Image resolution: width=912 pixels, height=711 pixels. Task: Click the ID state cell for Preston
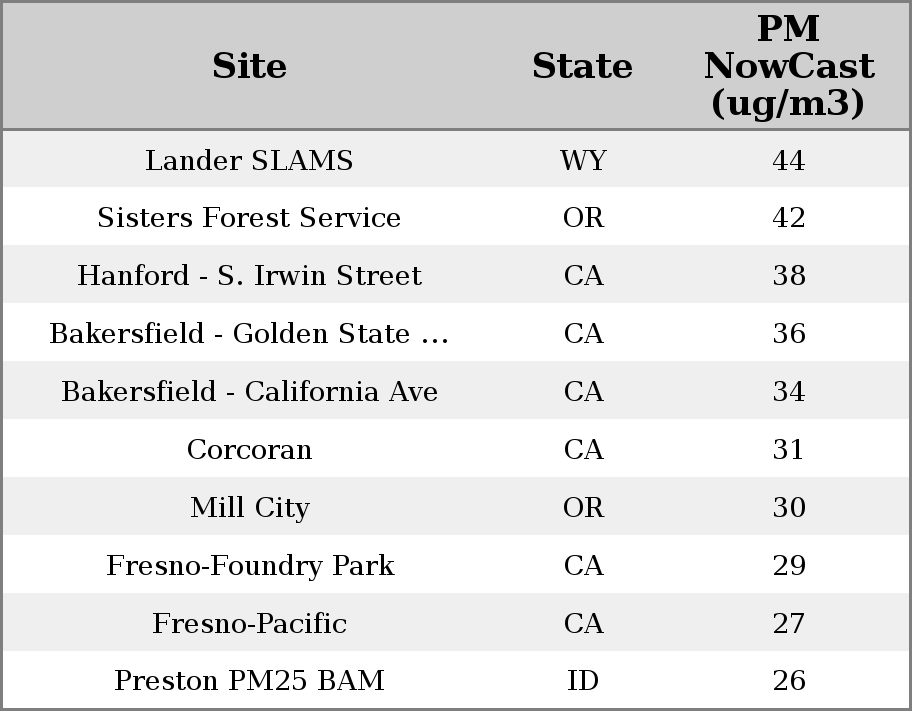point(583,681)
